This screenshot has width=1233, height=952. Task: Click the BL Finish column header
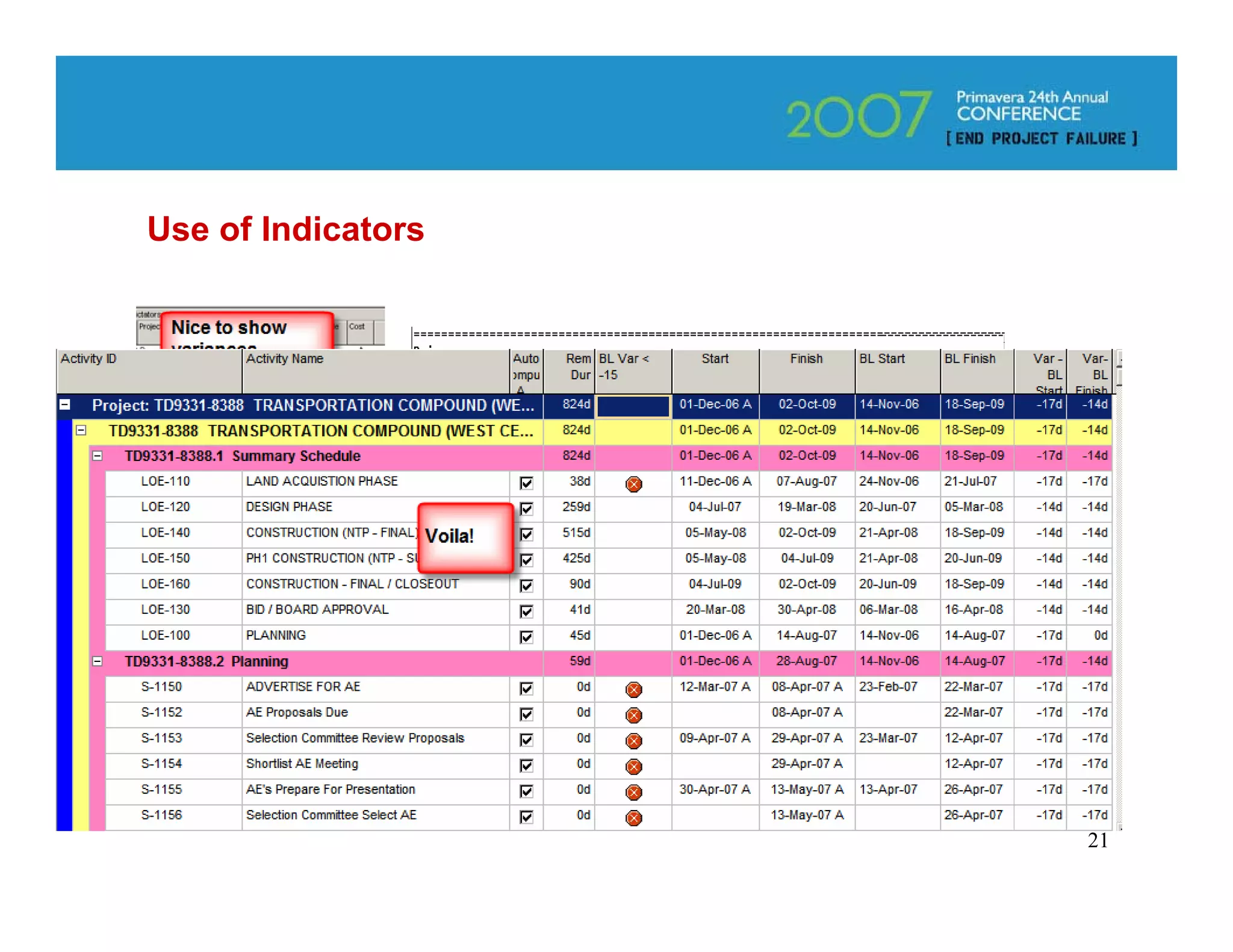[x=977, y=371]
